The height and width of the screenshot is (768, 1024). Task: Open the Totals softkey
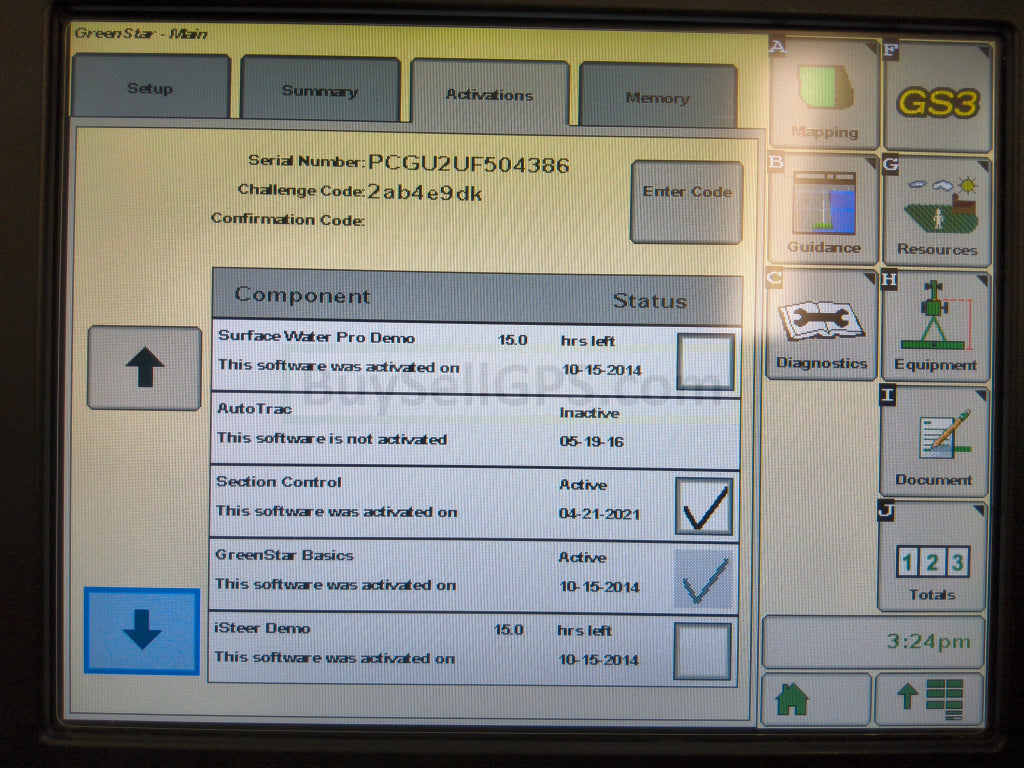(x=932, y=556)
